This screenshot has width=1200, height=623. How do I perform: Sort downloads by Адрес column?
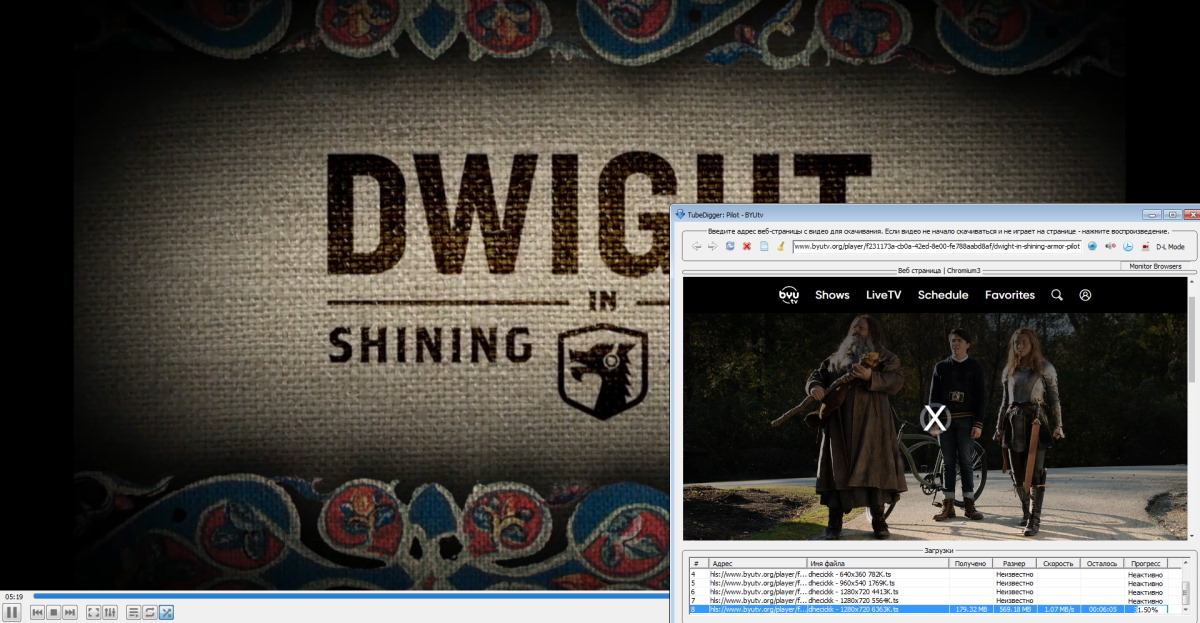tap(757, 563)
